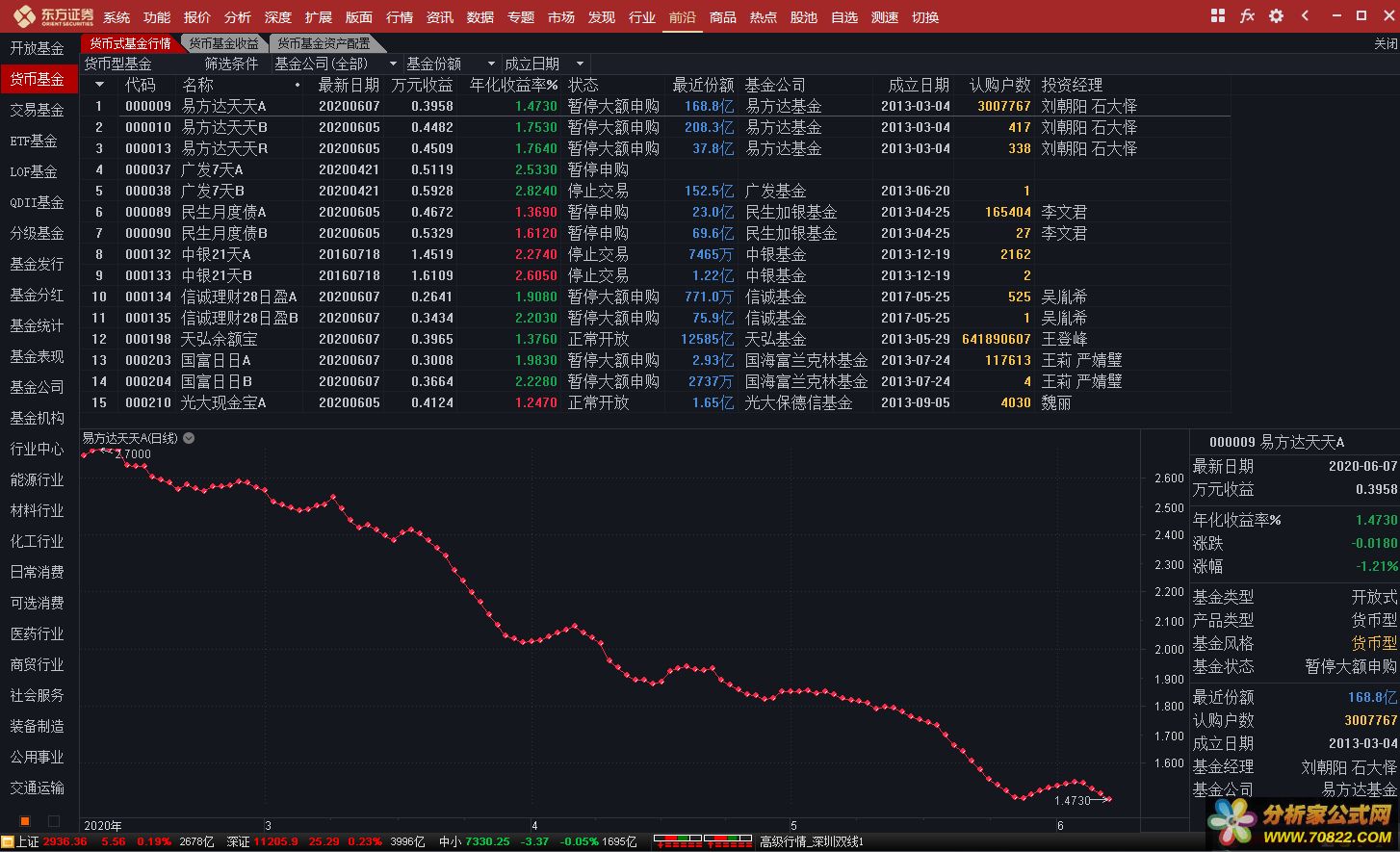This screenshot has width=1400, height=852.
Task: Click the 2.7000 peak marker on chart
Action: (x=134, y=454)
